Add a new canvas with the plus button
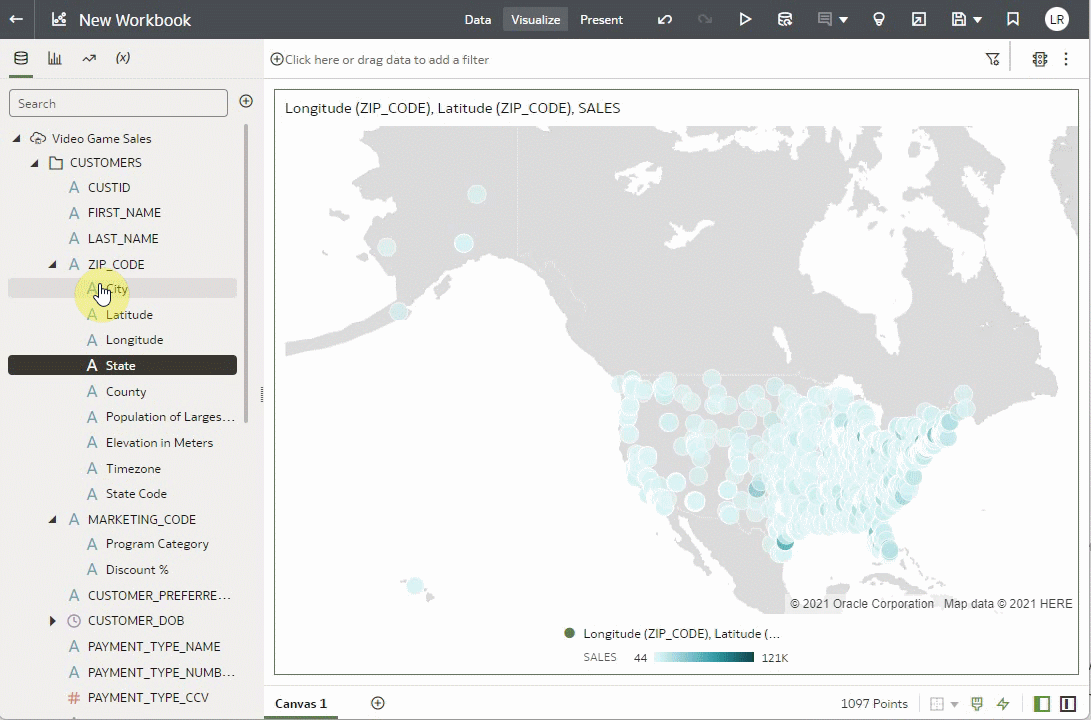 pos(378,703)
